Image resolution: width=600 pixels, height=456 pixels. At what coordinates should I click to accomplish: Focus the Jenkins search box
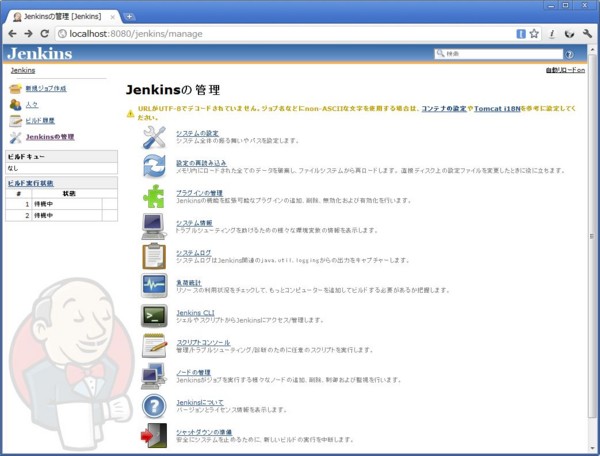499,54
